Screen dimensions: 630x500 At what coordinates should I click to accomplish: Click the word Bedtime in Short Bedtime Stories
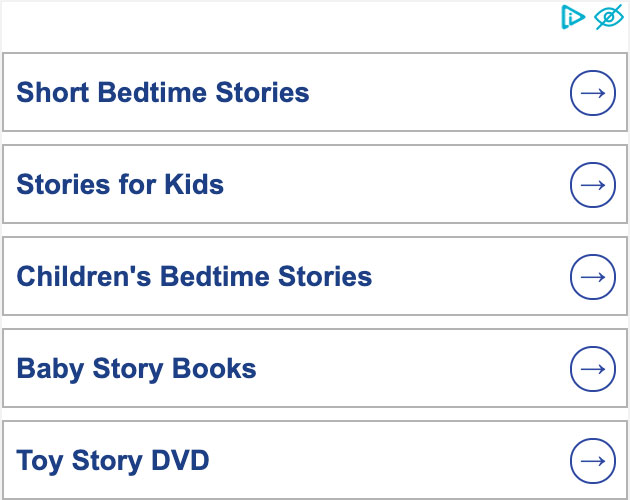click(152, 92)
